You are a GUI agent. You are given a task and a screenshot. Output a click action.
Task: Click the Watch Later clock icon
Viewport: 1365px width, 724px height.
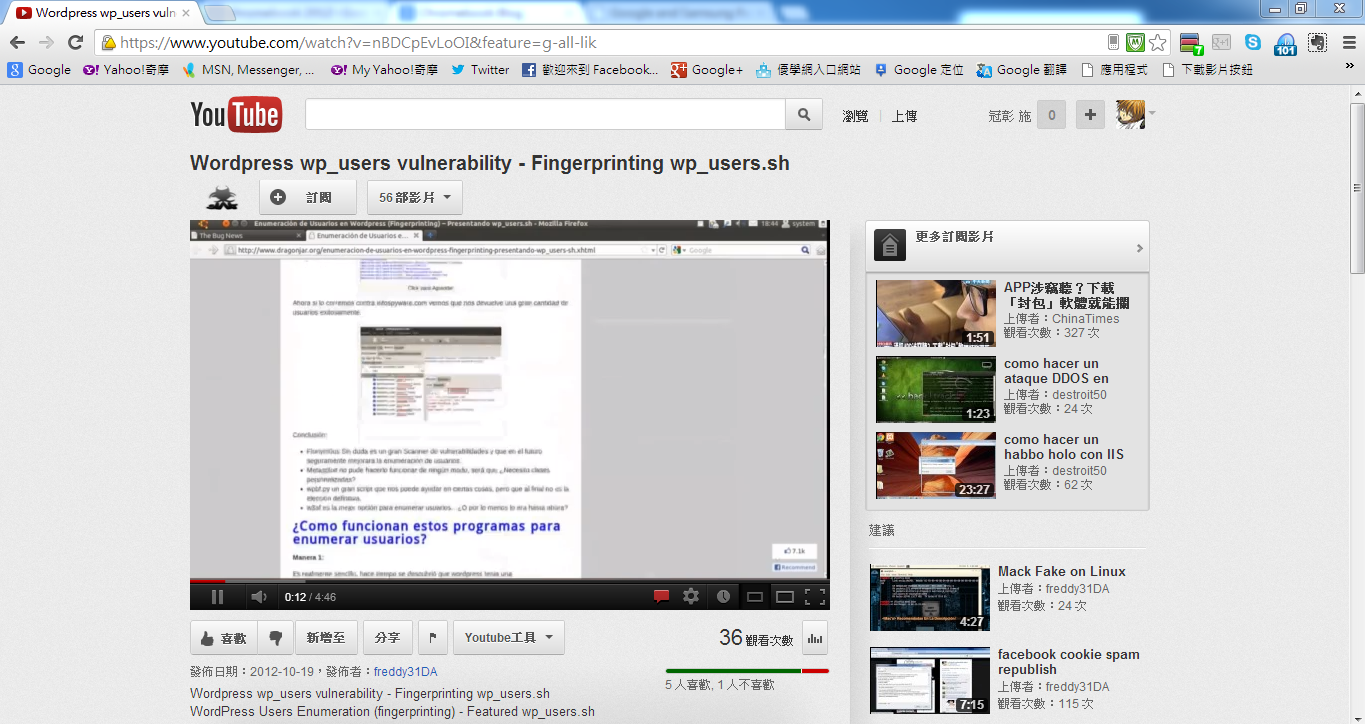[723, 597]
